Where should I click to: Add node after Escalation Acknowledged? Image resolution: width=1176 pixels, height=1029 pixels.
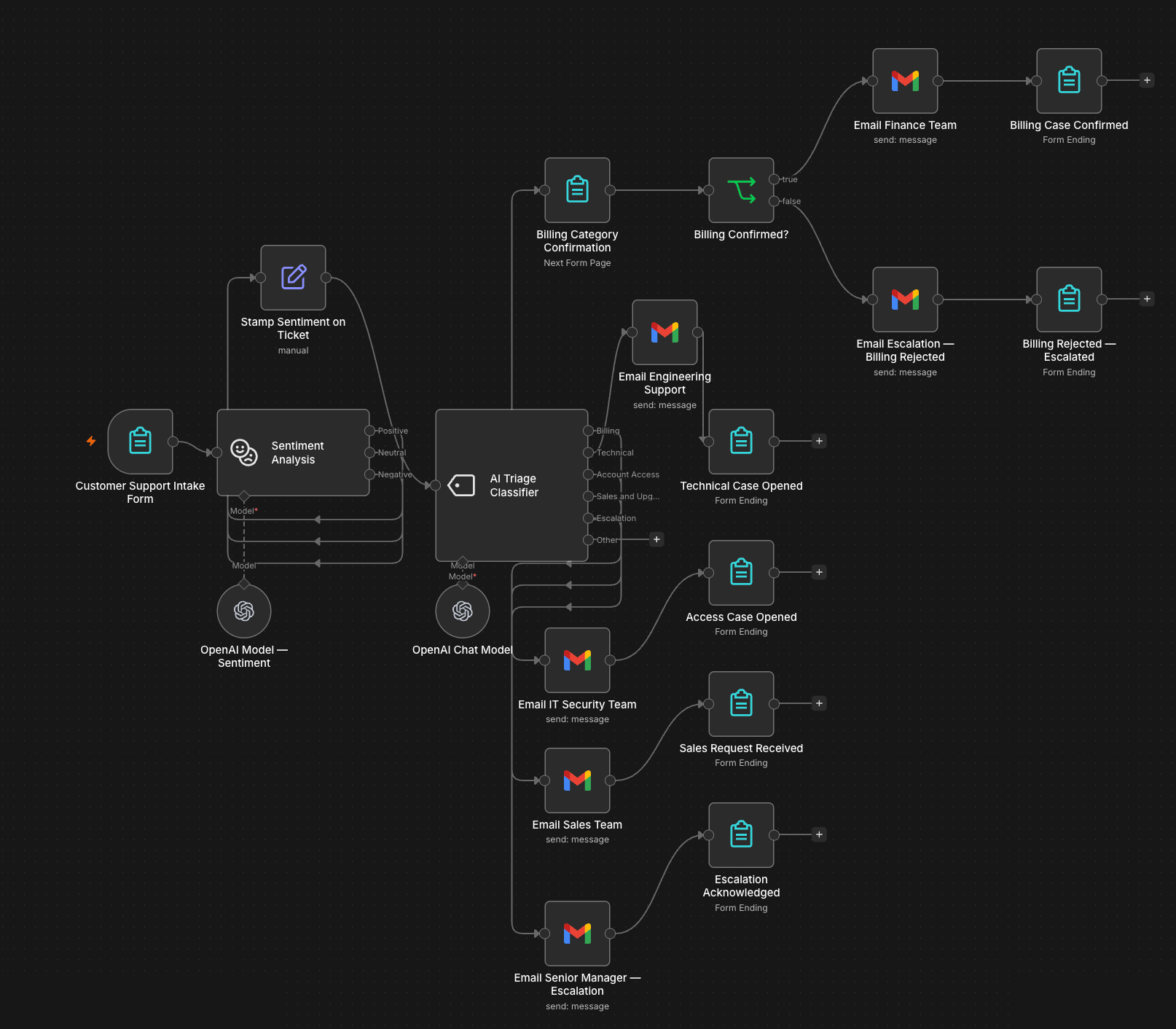(x=819, y=834)
